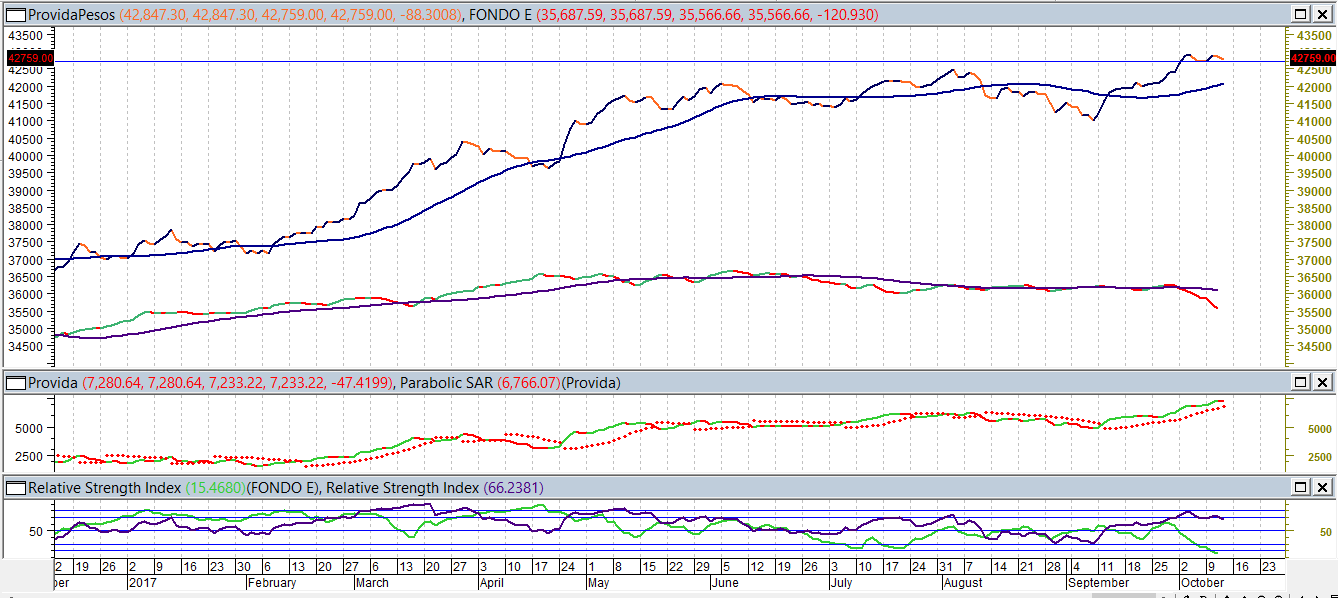1338x598 pixels.
Task: Click the August label on date axis
Action: [963, 582]
